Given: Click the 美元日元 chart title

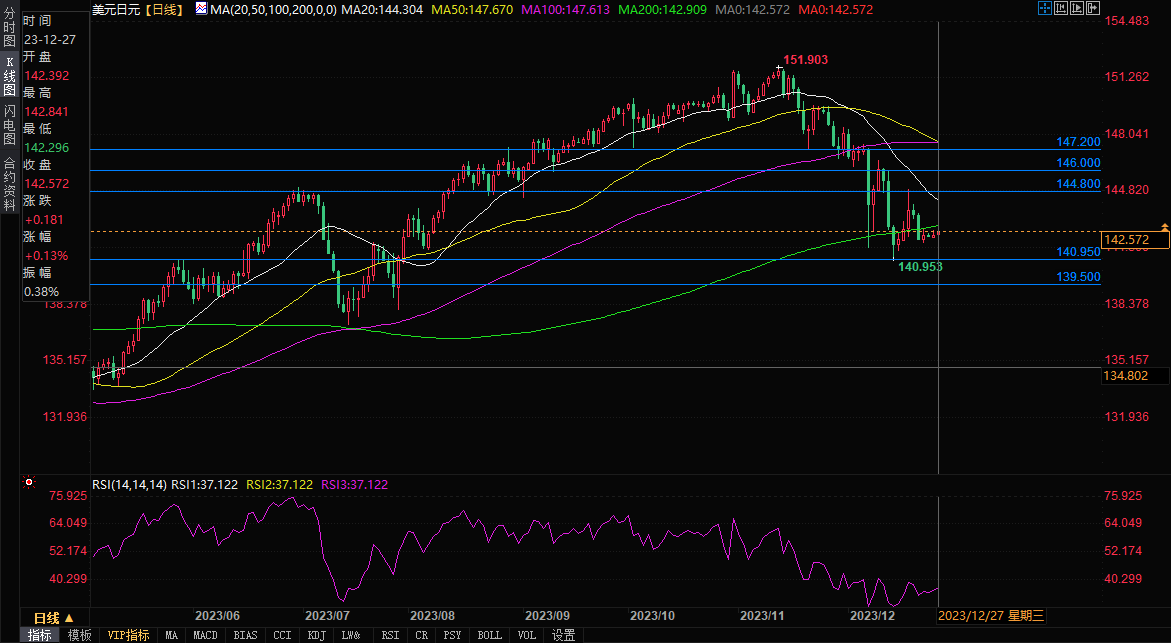Looking at the screenshot, I should (117, 10).
